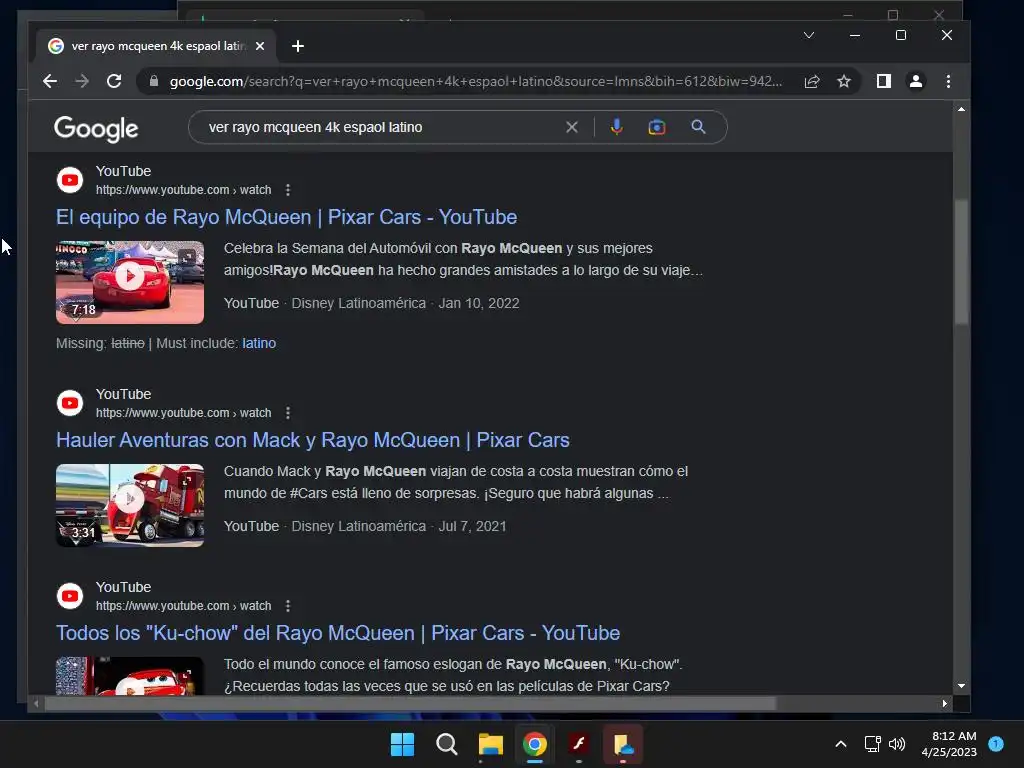This screenshot has width=1024, height=768.
Task: Click YouTube favicon of 'El equipo' result
Action: [x=70, y=180]
